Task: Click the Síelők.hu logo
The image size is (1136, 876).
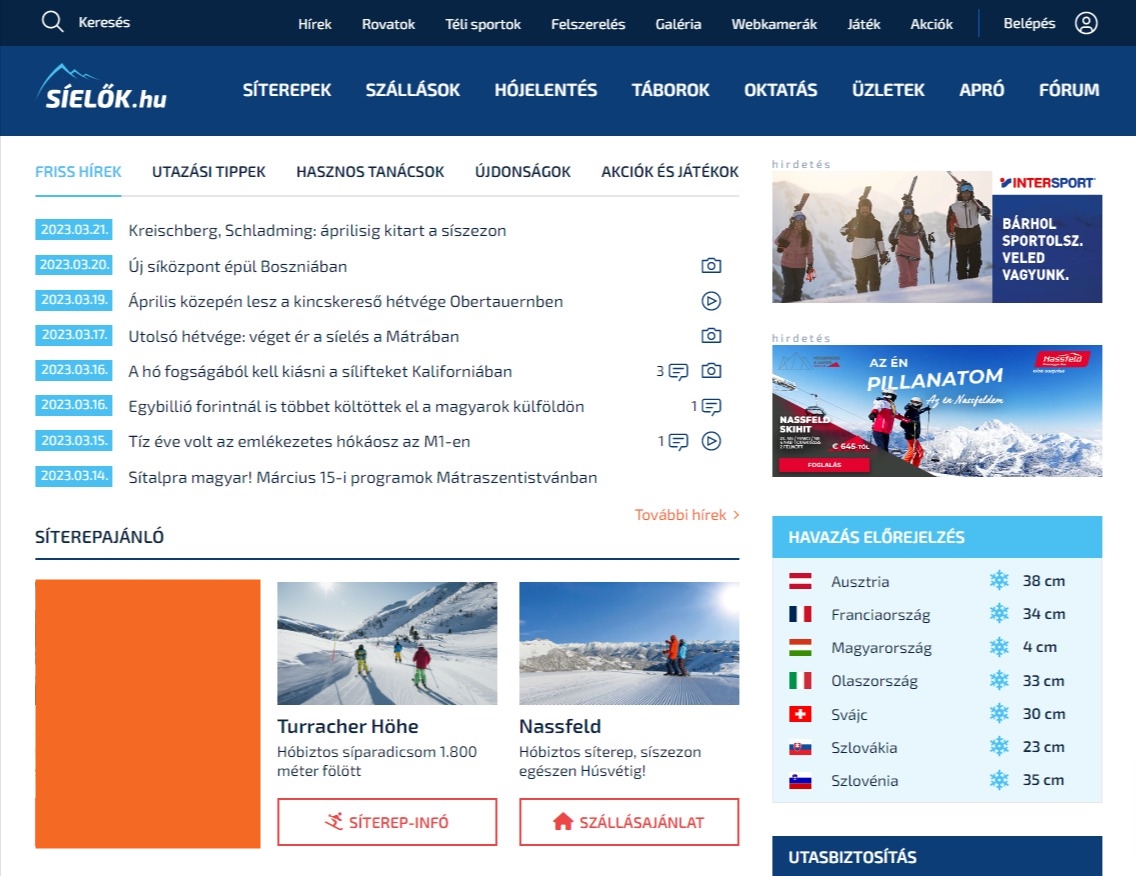Action: (x=102, y=88)
